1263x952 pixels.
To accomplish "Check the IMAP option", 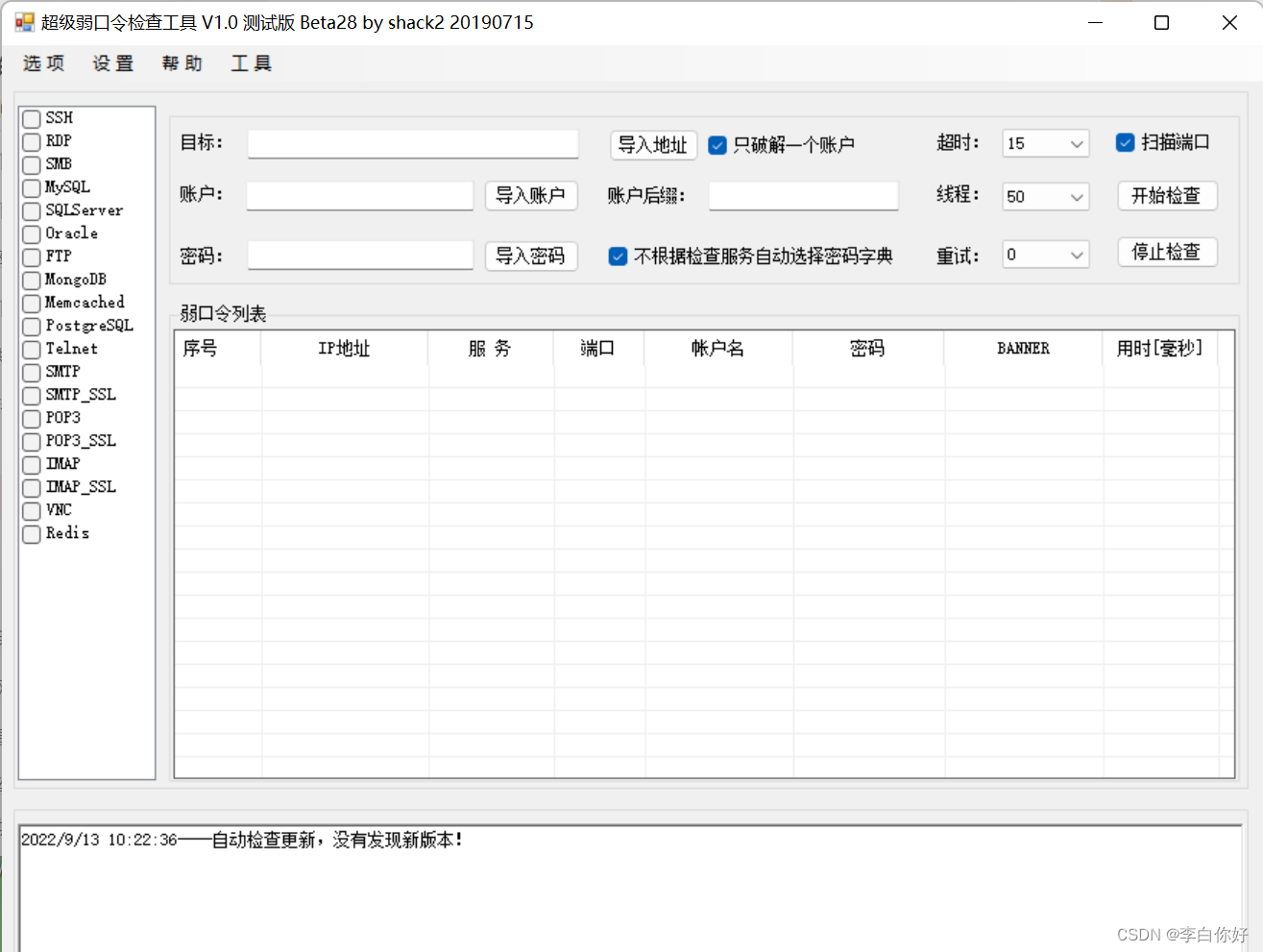I will click(32, 464).
